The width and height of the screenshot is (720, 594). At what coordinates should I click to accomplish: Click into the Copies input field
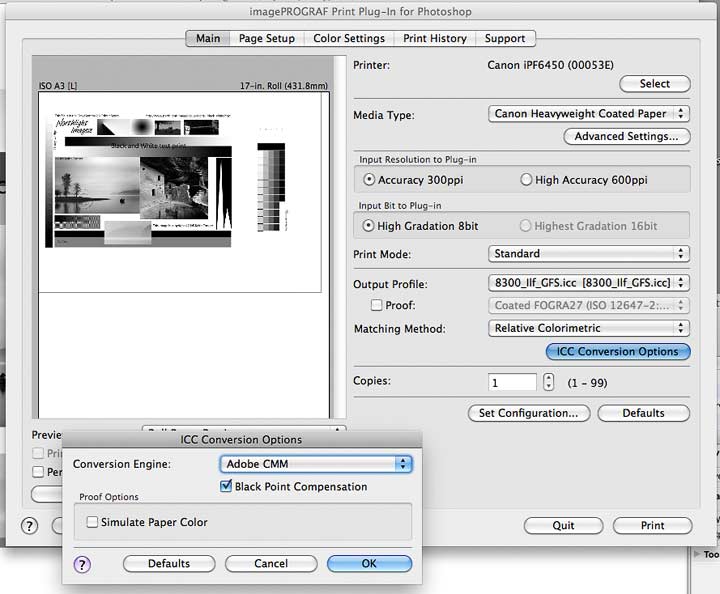(x=512, y=382)
